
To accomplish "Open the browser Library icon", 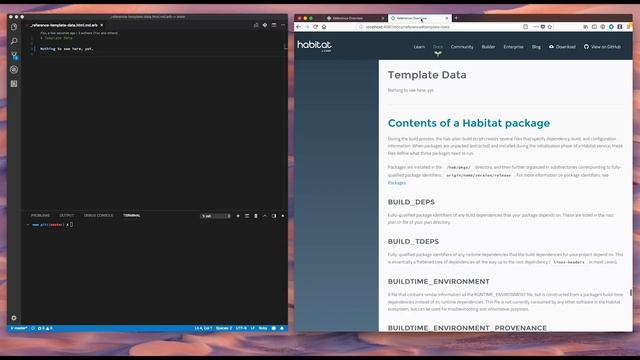I will pos(585,27).
